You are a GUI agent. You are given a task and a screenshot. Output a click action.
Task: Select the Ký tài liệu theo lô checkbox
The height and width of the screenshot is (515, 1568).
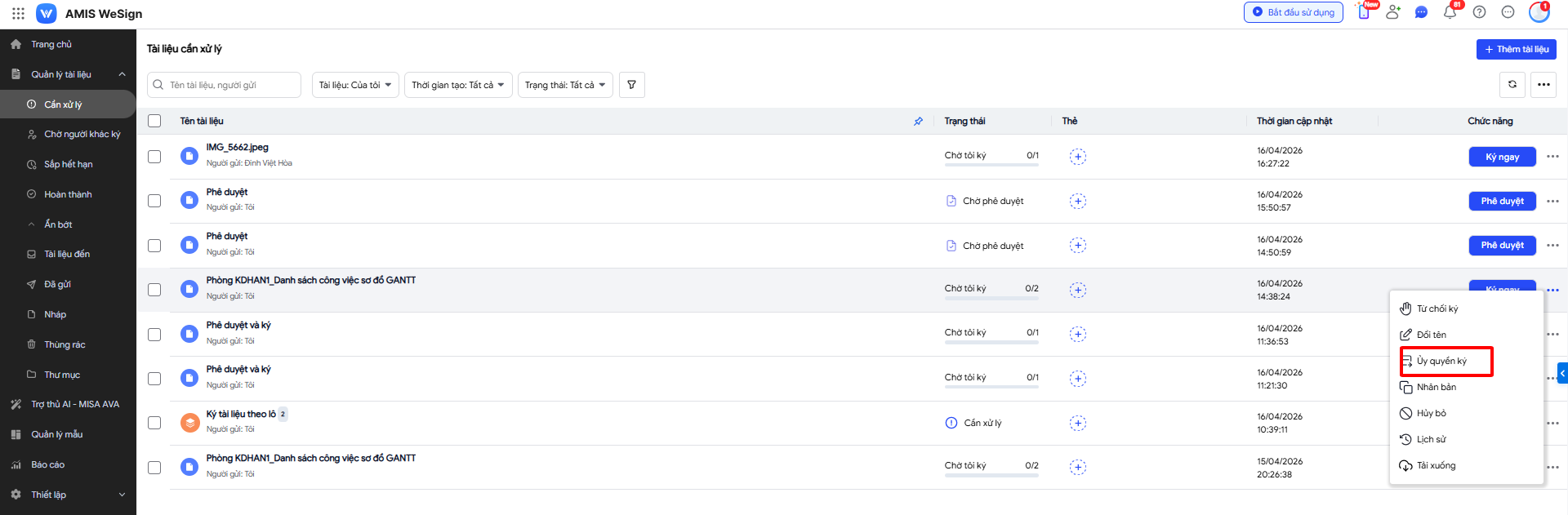[154, 423]
